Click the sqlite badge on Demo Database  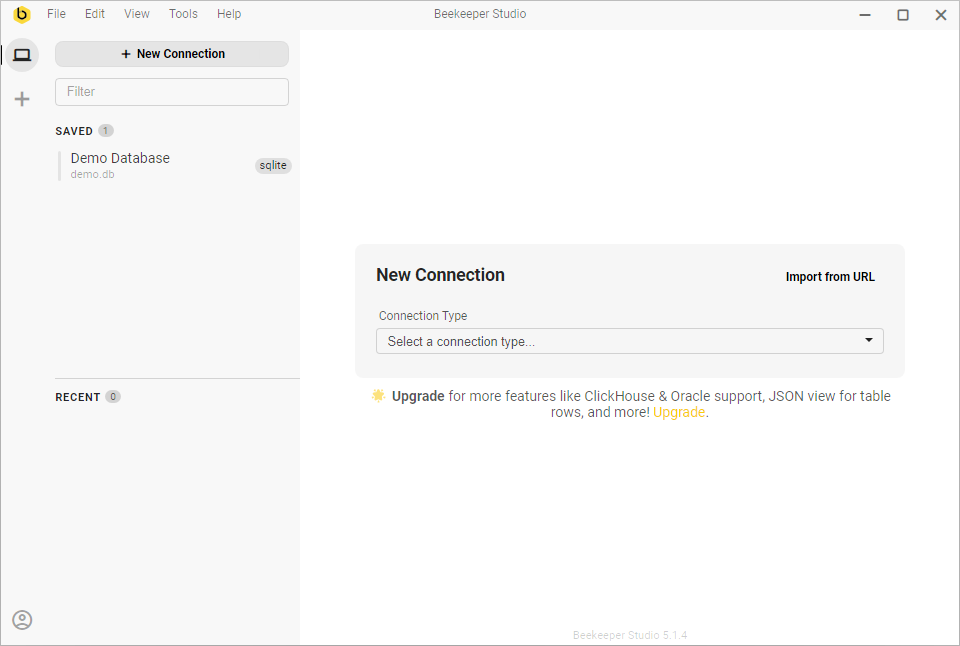[x=273, y=165]
